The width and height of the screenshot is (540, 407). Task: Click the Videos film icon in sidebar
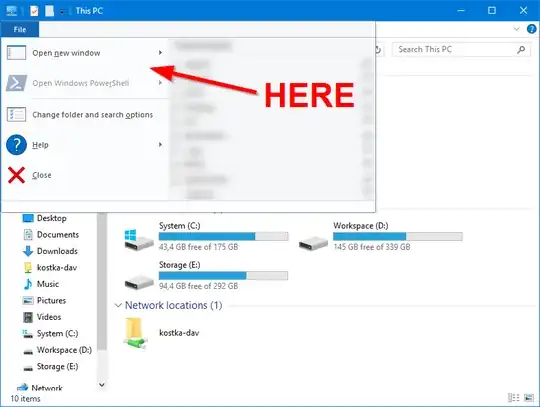point(28,317)
